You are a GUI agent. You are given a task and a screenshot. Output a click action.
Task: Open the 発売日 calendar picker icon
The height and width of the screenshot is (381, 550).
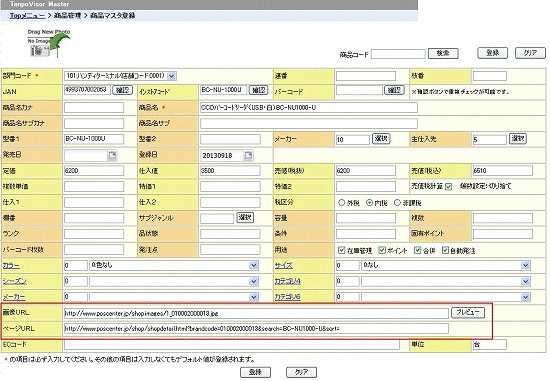point(112,155)
